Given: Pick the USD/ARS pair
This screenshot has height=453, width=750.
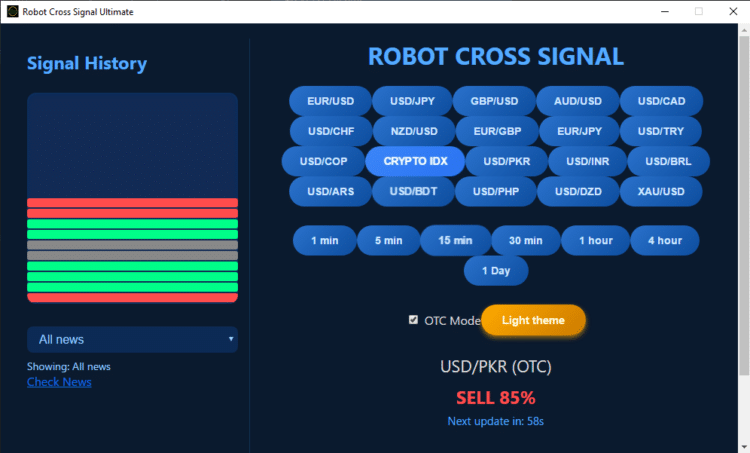Looking at the screenshot, I should (331, 191).
